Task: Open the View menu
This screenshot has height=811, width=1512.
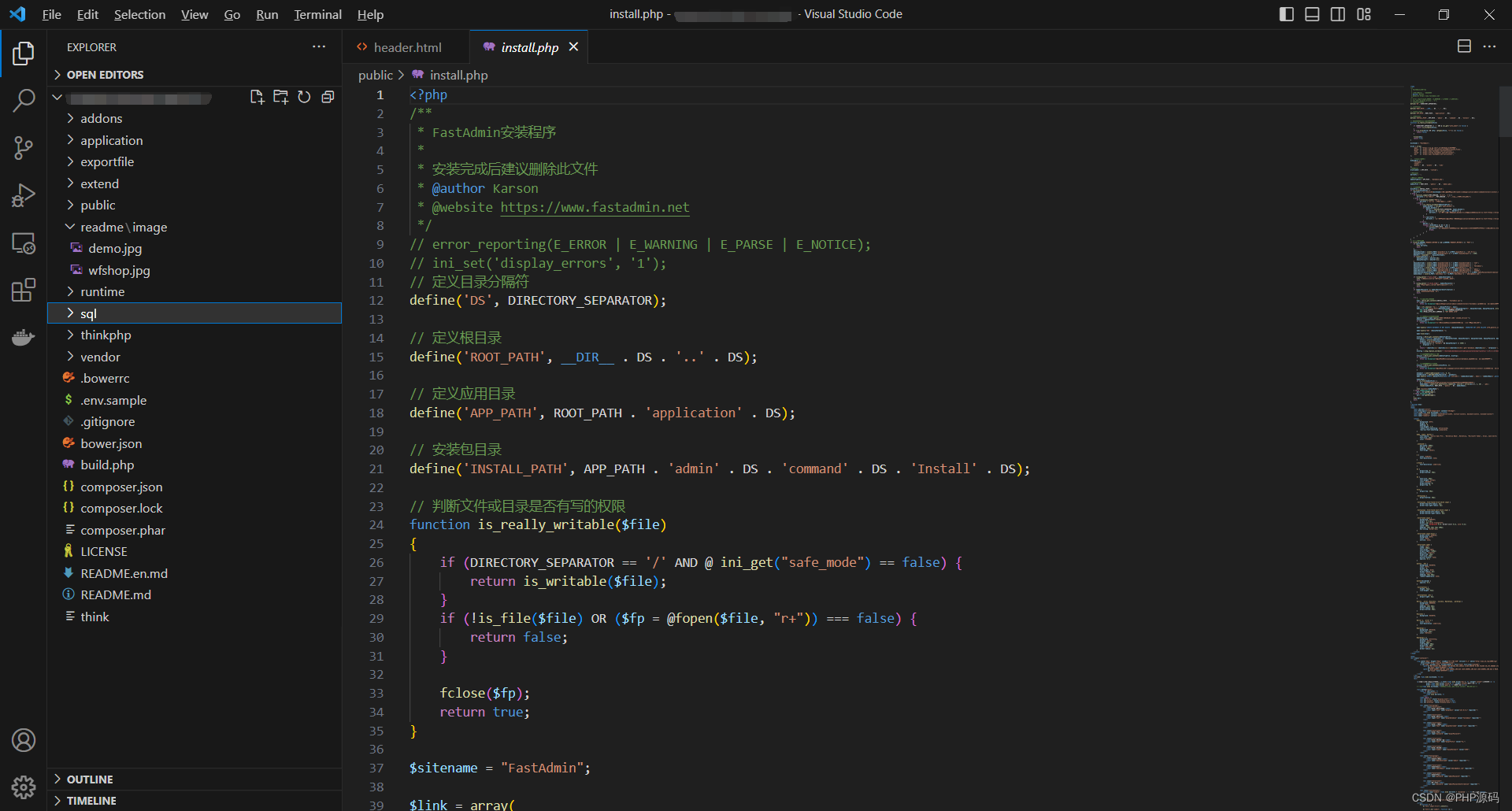Action: [x=195, y=14]
